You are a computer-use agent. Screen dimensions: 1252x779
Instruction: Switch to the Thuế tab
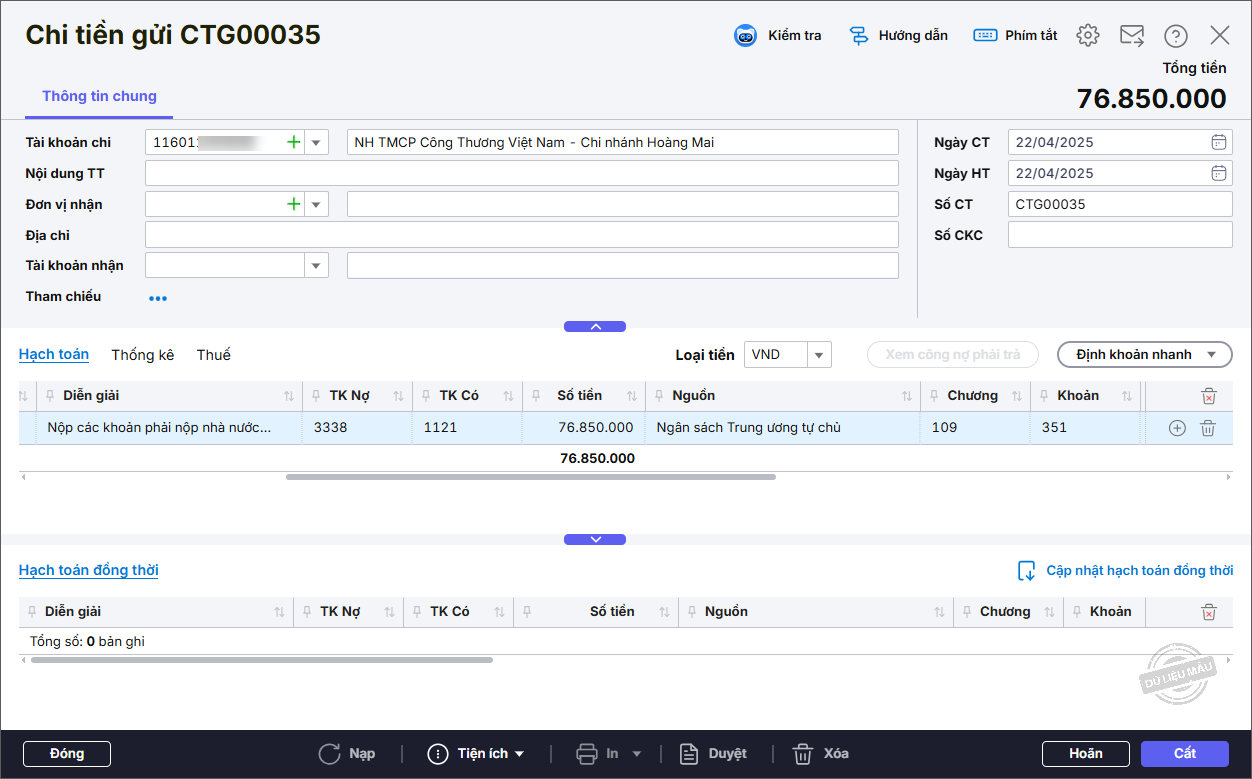[213, 355]
